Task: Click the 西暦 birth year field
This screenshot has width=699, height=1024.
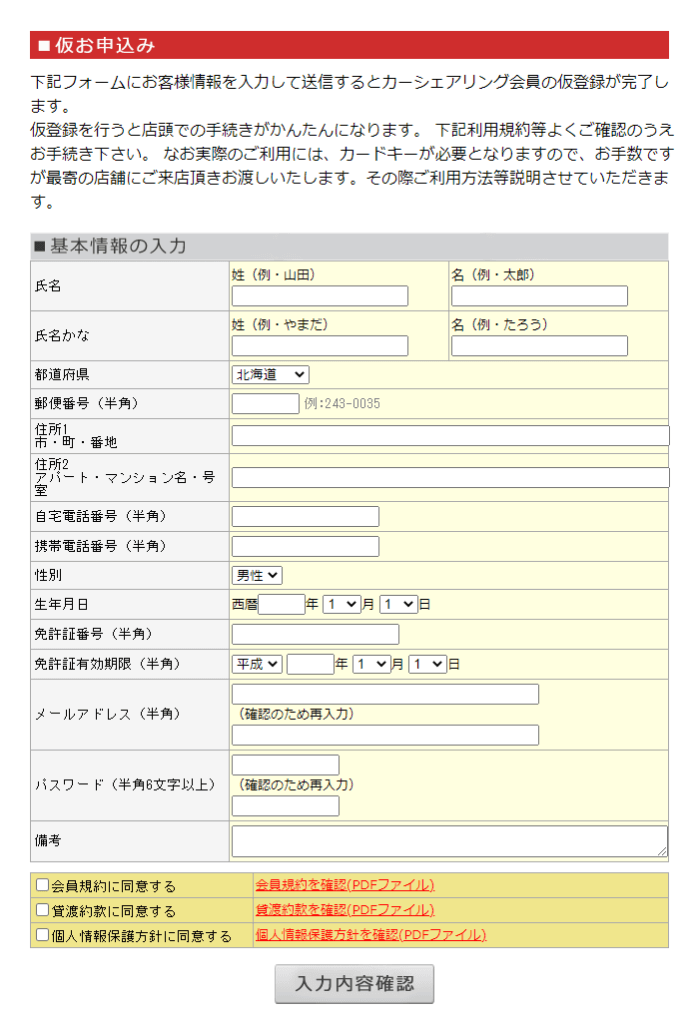Action: 282,604
